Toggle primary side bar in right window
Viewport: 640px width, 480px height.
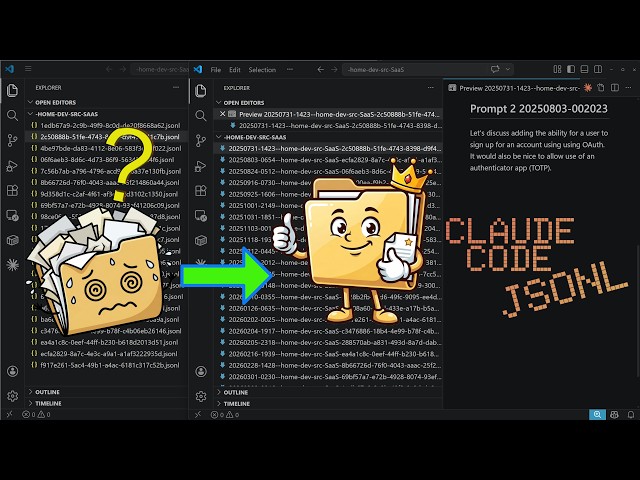tap(571, 69)
